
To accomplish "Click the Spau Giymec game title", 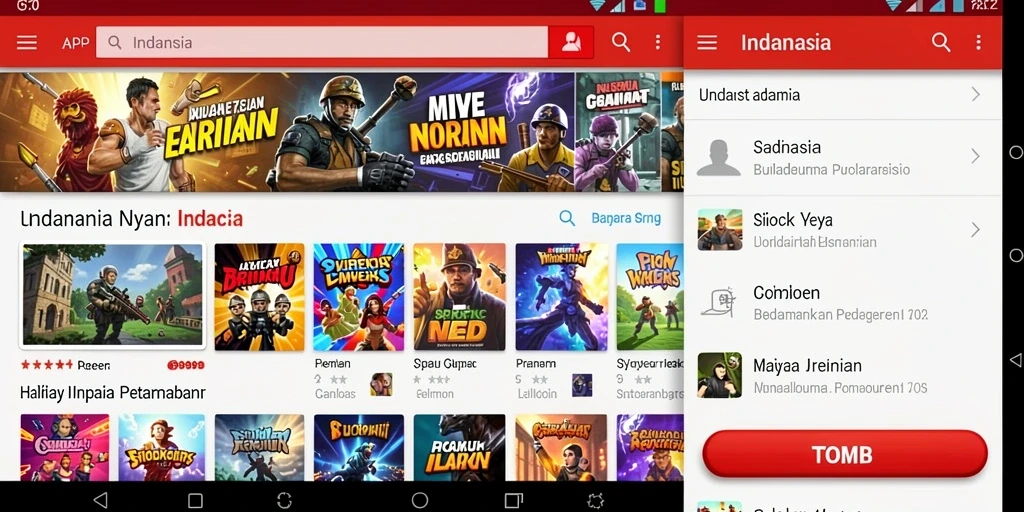I will tap(445, 364).
